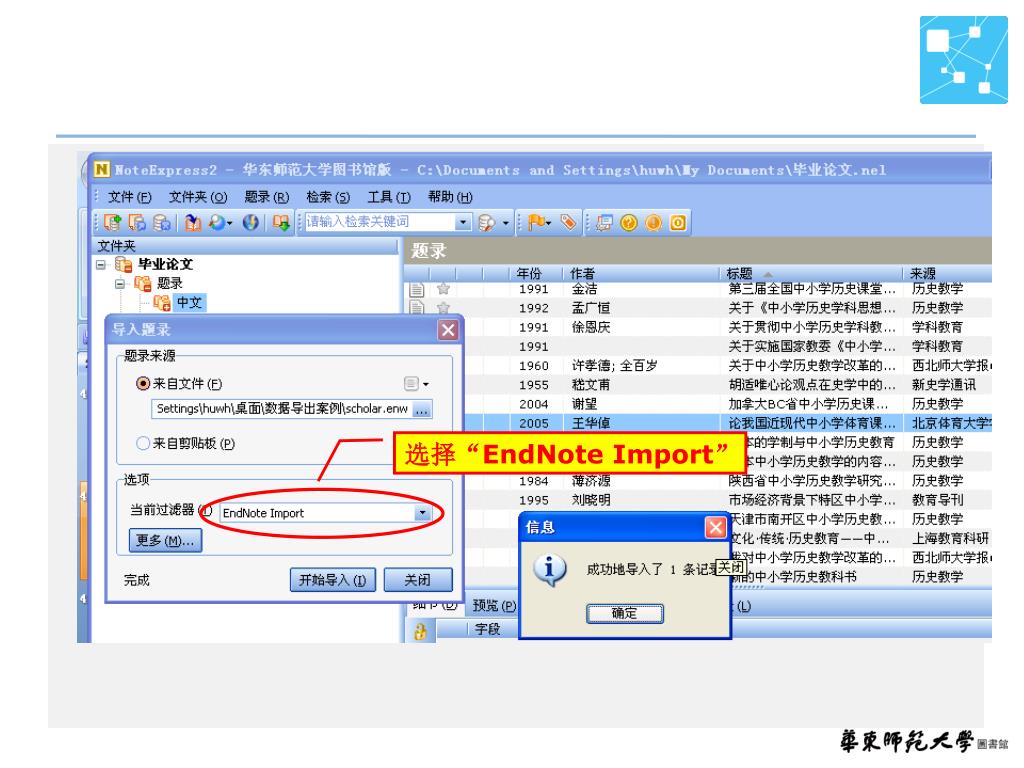Screen dimensions: 1024x768
Task: Click the close database toolbar icon
Action: (161, 223)
